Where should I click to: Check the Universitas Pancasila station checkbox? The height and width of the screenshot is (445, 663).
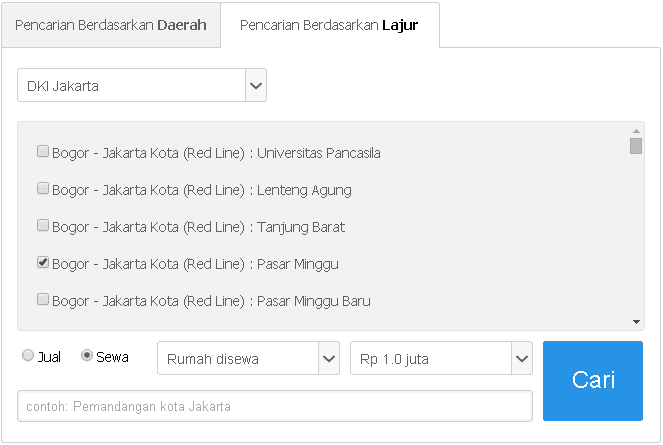(x=43, y=153)
